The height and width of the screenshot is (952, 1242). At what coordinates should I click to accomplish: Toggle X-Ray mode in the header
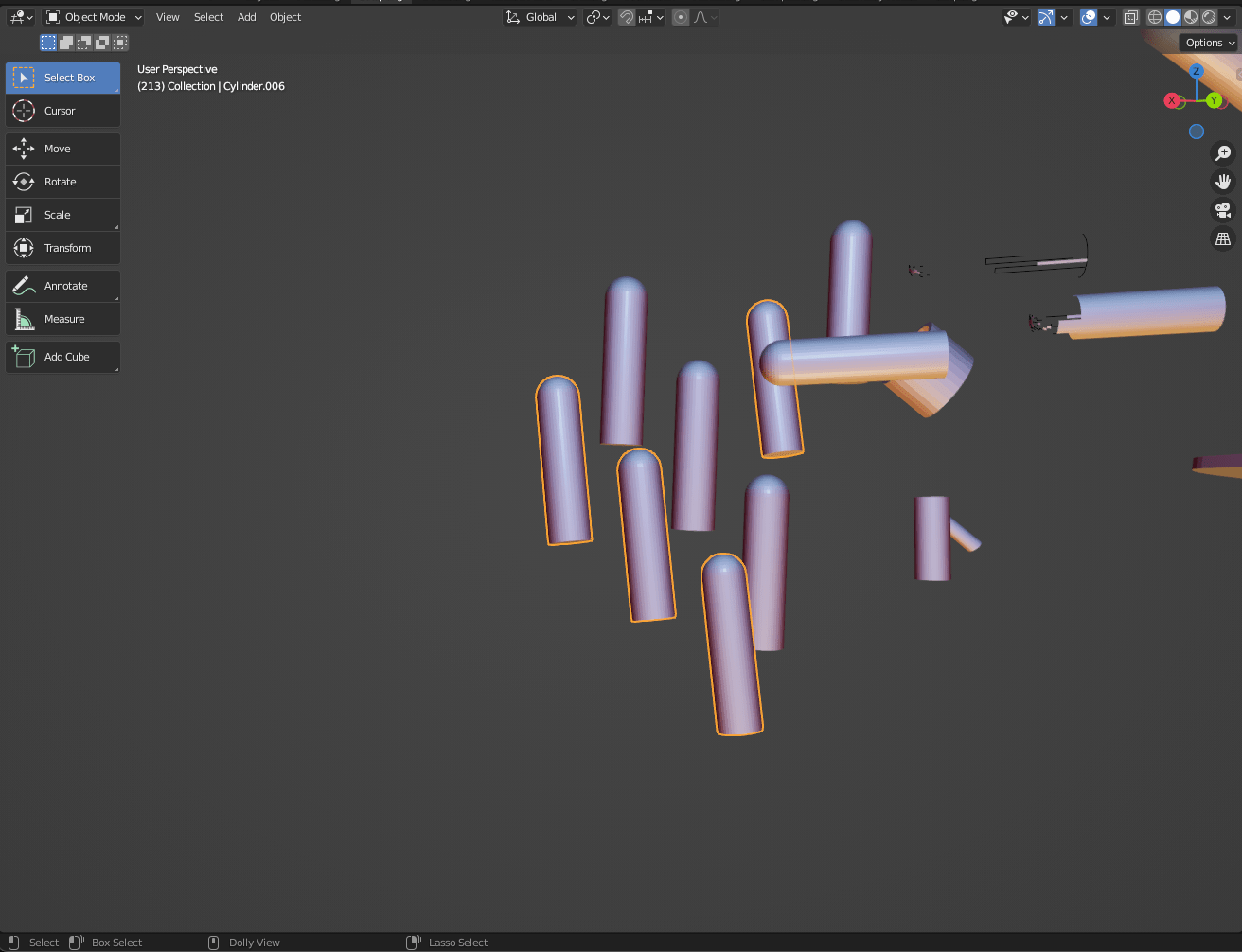pos(1130,16)
